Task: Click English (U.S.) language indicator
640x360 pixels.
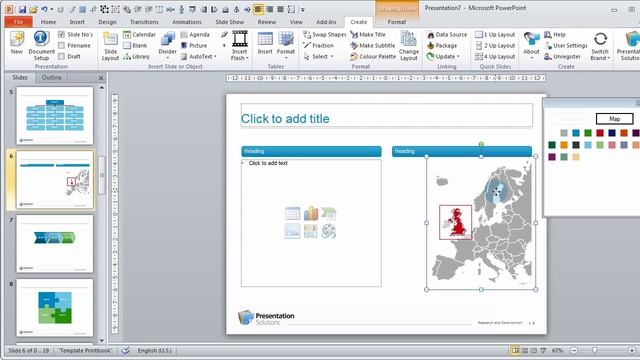Action: click(154, 350)
